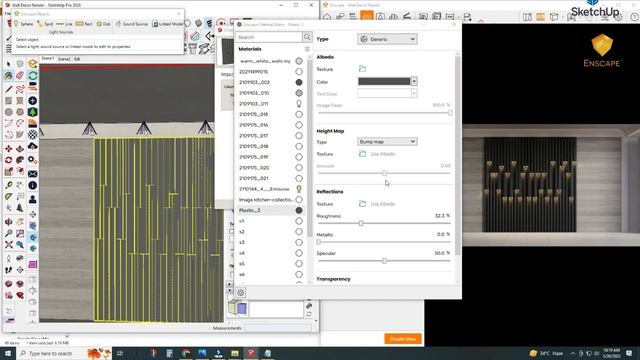Open Albedo Color dropdown arrow
Image resolution: width=640 pixels, height=360 pixels.
(414, 81)
